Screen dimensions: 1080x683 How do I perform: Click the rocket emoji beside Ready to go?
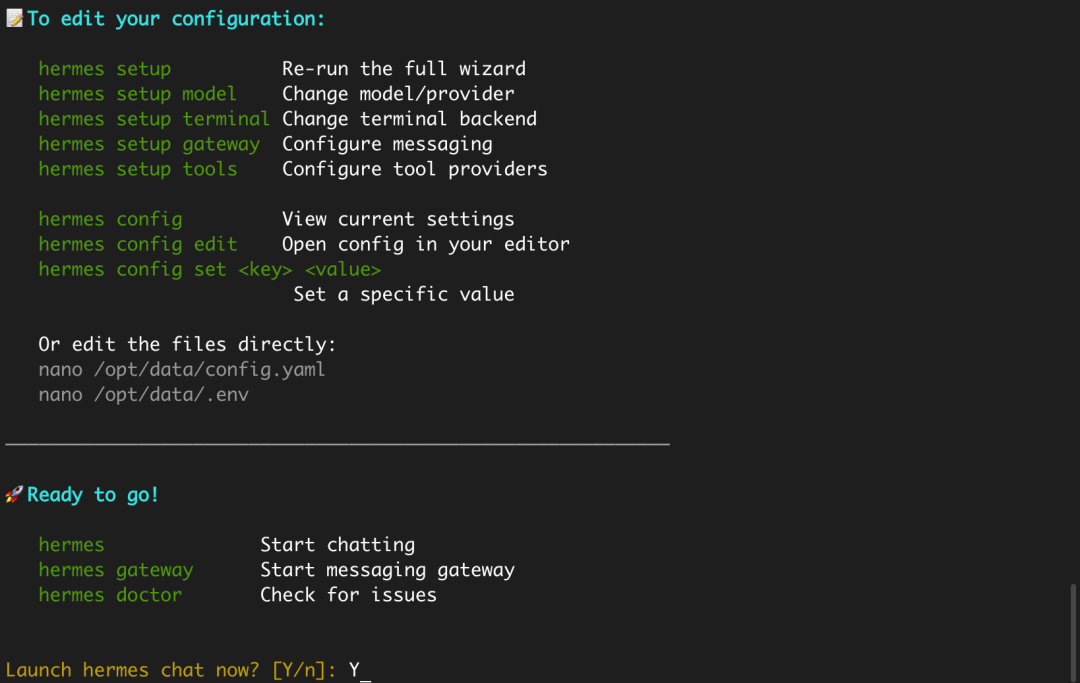point(14,495)
